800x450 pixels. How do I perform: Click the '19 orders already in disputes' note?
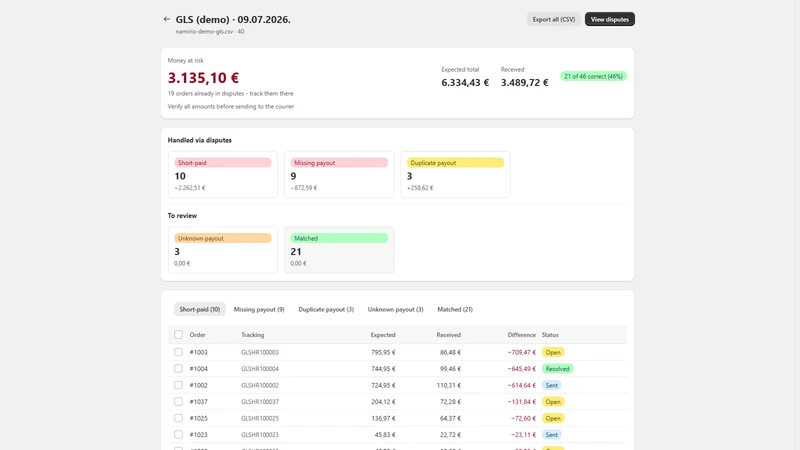pos(231,93)
